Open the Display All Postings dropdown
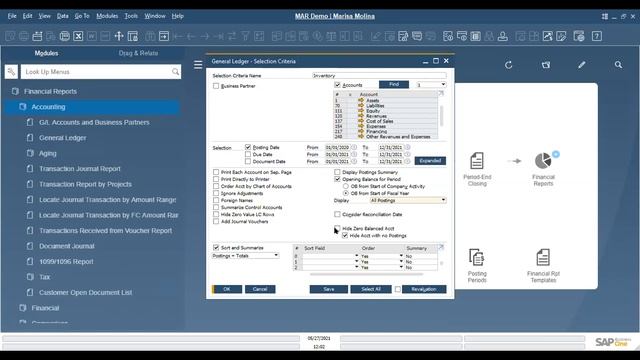 443,200
